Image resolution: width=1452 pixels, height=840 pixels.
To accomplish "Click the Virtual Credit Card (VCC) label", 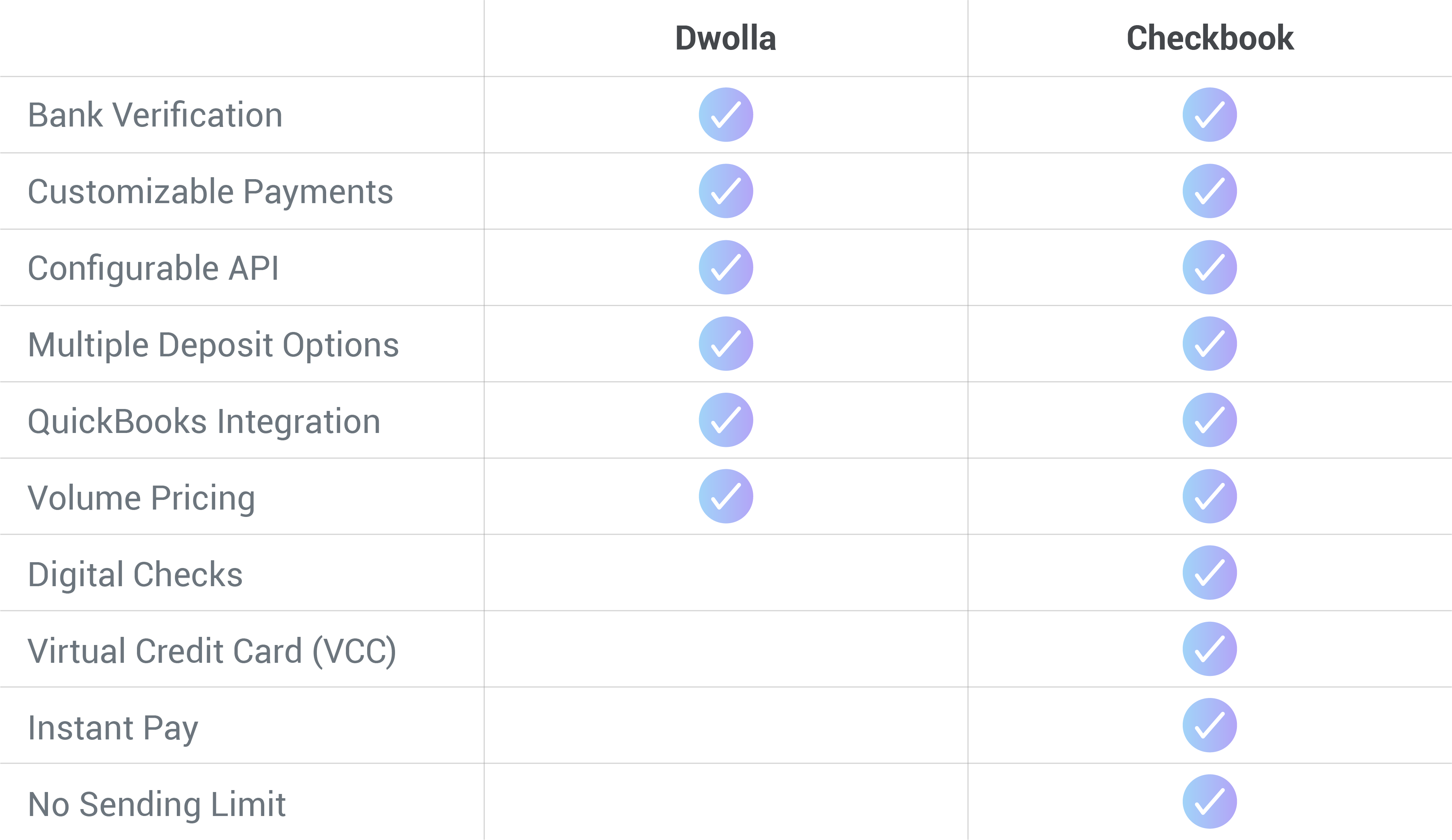I will 212,652.
